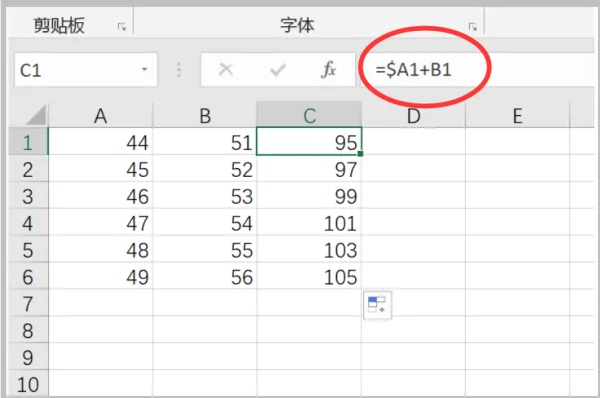Select cell A4 containing 47
The width and height of the screenshot is (600, 398).
click(x=101, y=222)
